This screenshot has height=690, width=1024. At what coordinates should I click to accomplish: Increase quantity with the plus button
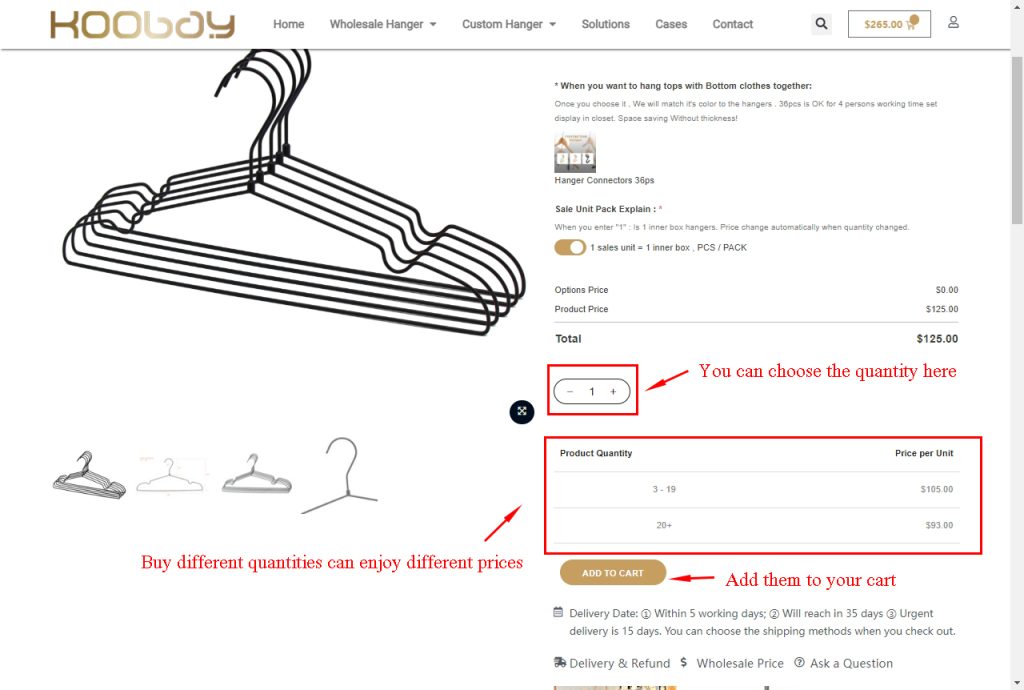coord(613,392)
